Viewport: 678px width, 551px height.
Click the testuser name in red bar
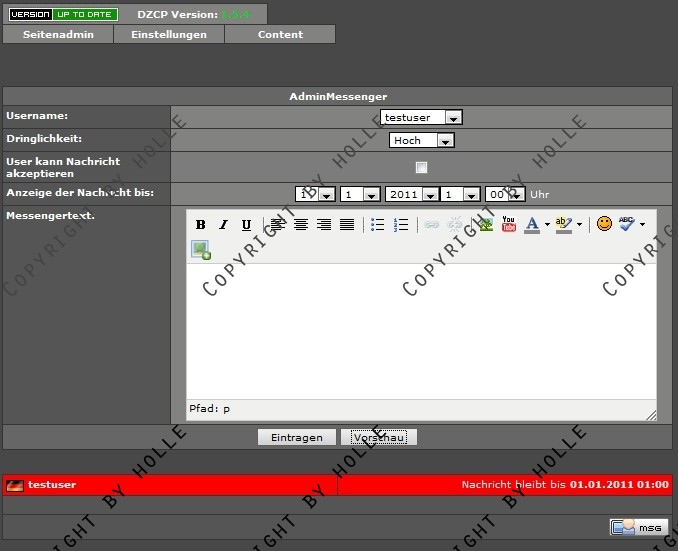(x=52, y=484)
